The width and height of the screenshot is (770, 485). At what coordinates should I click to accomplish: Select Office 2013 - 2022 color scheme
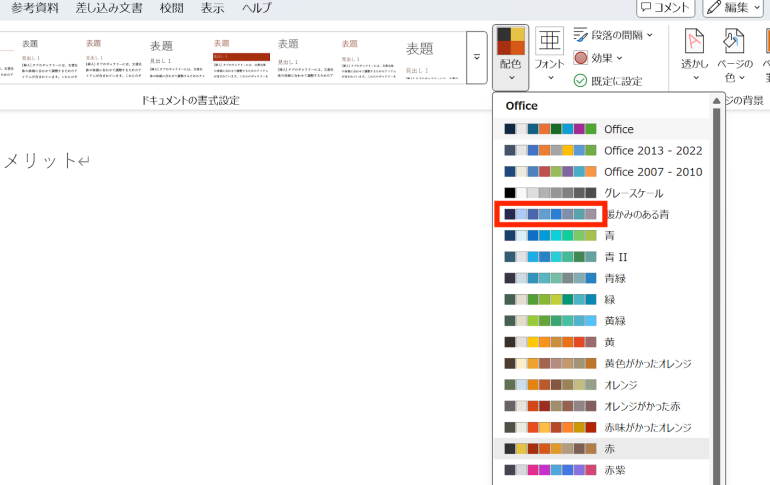click(602, 150)
